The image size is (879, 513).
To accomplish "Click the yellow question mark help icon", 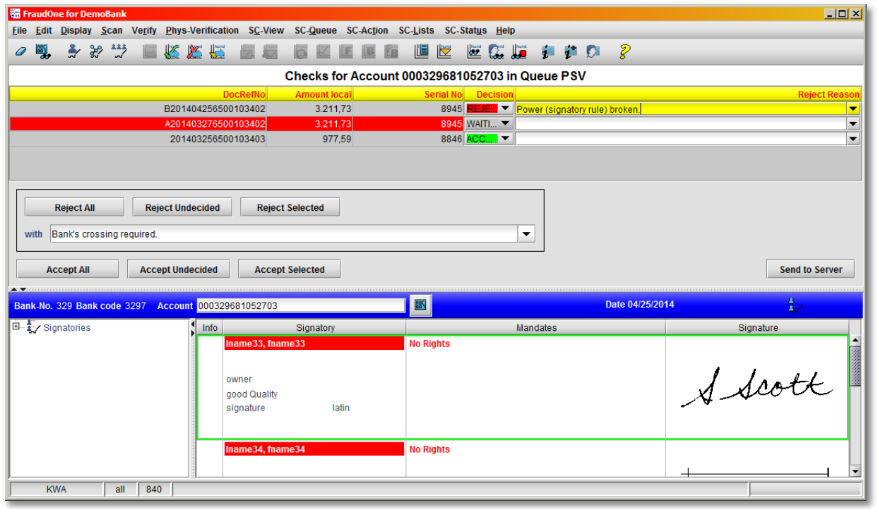I will [624, 51].
